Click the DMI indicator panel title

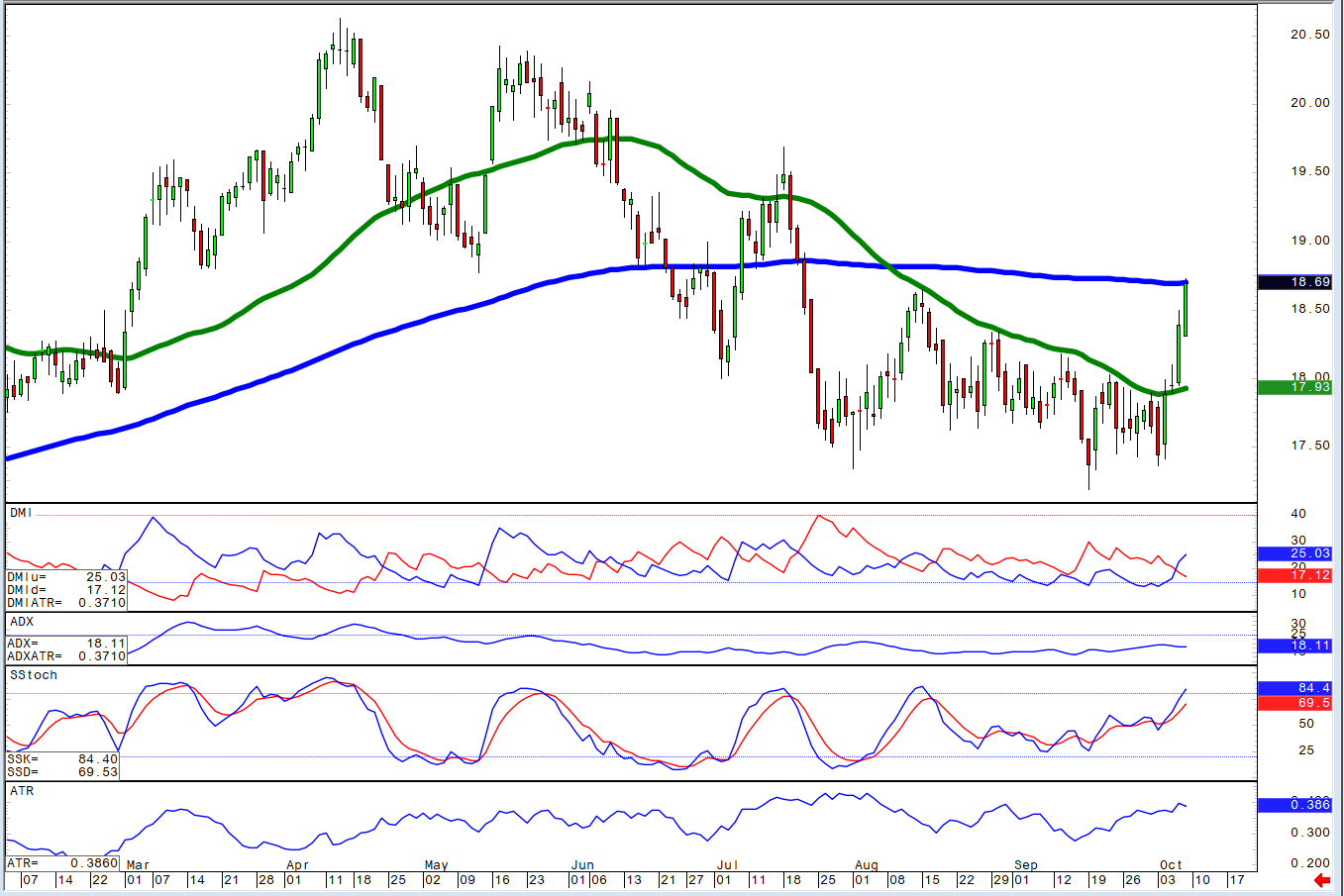pyautogui.click(x=21, y=513)
